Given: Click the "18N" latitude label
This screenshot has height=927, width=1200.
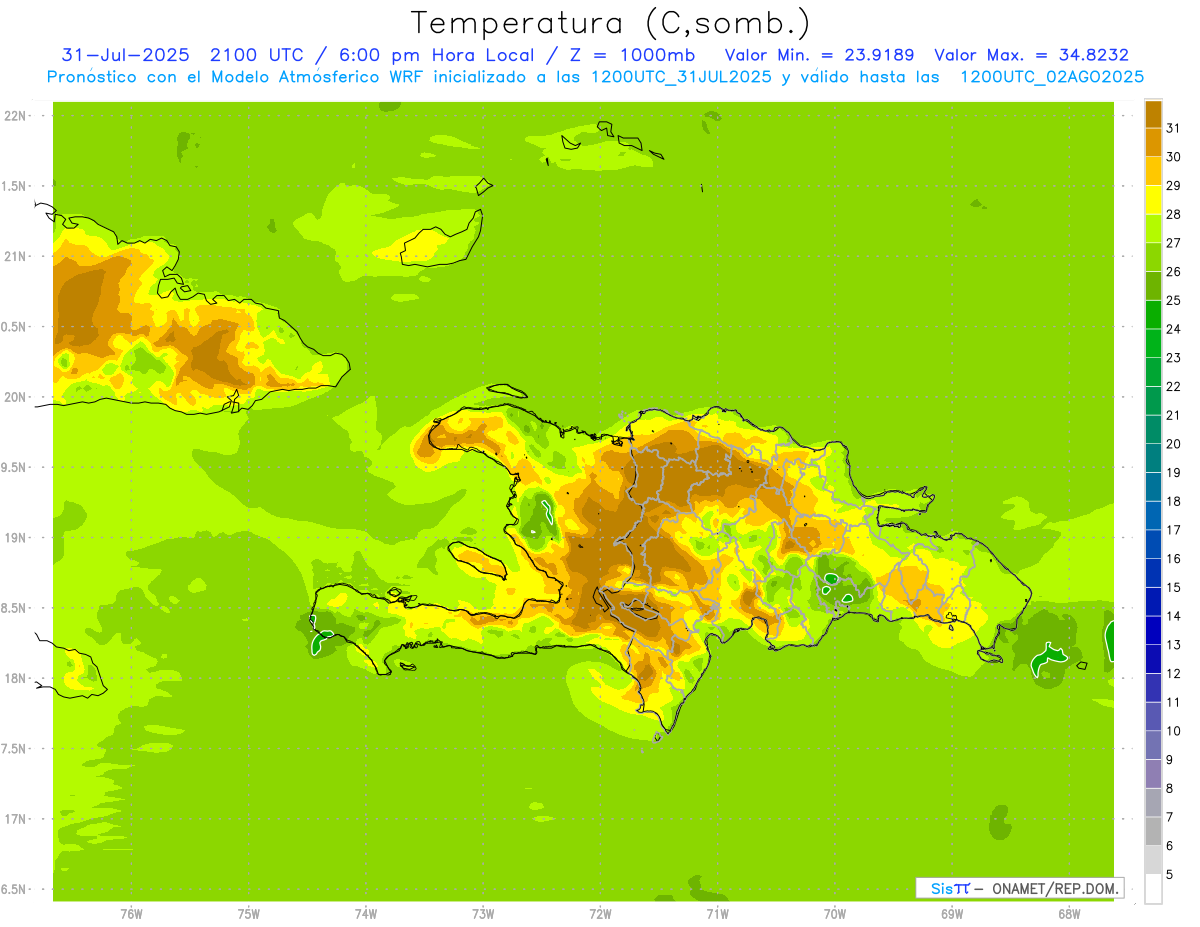Looking at the screenshot, I should tap(15, 678).
